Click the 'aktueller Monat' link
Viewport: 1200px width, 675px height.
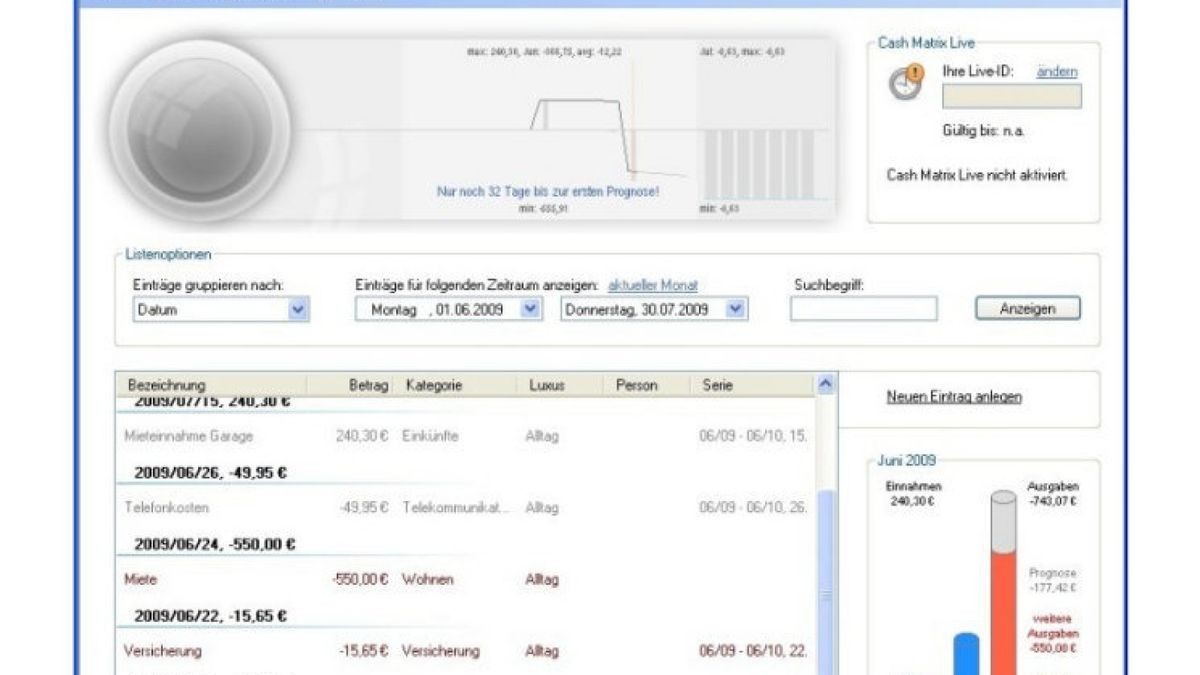pos(652,285)
